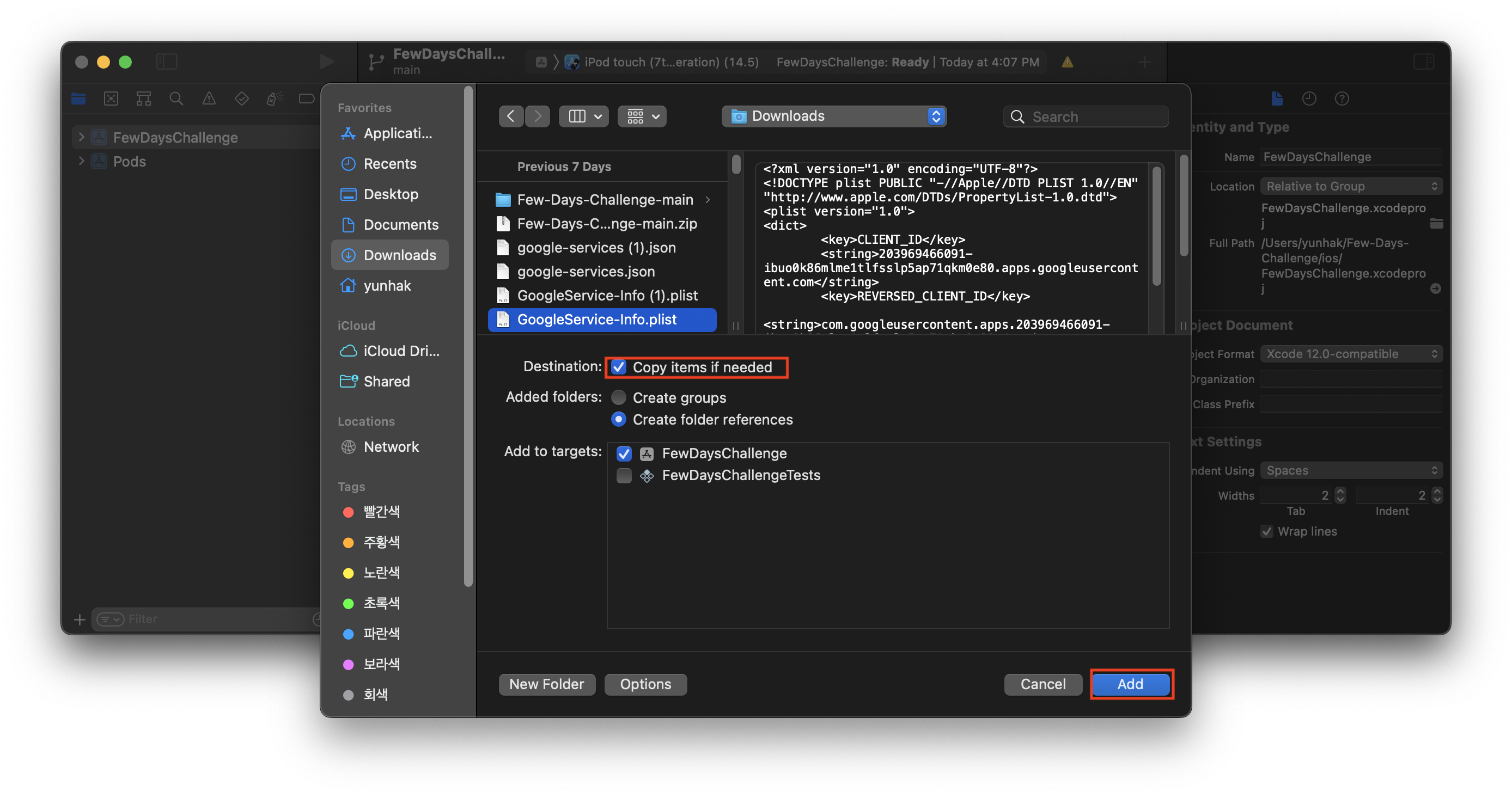The image size is (1512, 798).
Task: Show the history inspector clock icon
Action: click(x=1309, y=99)
